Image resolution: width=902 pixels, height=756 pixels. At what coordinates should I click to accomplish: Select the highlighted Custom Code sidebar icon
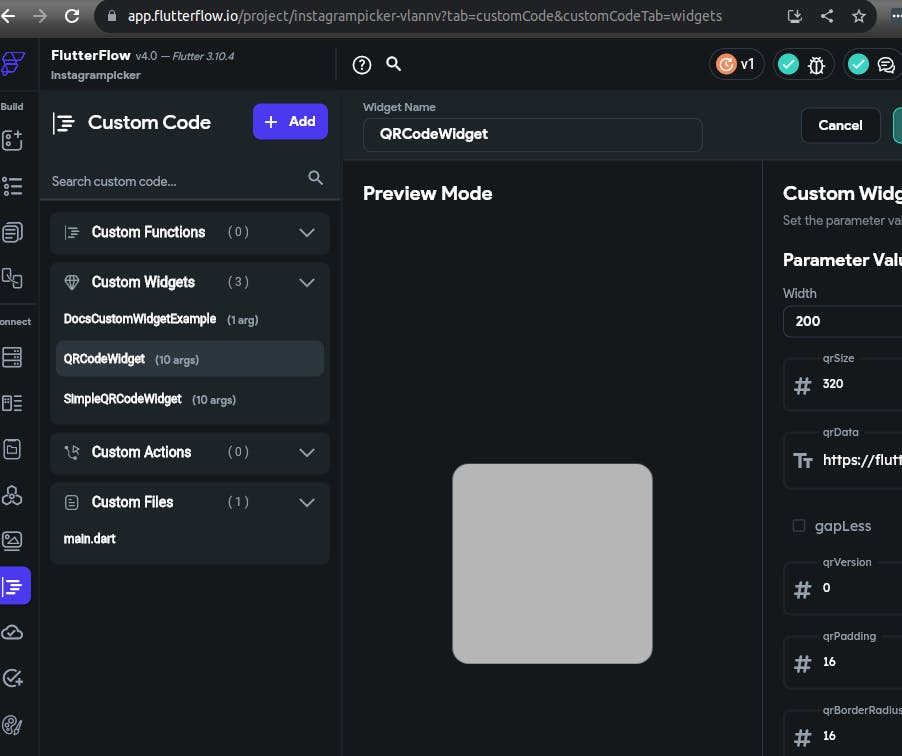[14, 586]
